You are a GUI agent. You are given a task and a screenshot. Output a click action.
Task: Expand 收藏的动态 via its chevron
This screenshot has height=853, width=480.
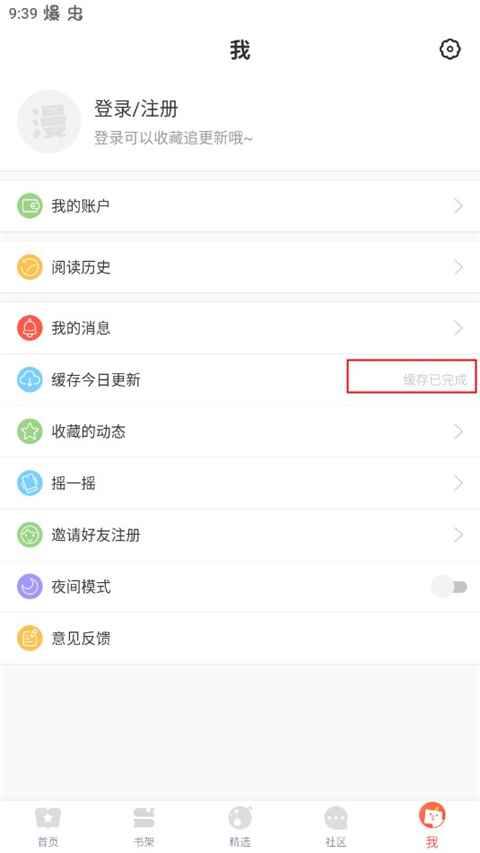point(458,431)
